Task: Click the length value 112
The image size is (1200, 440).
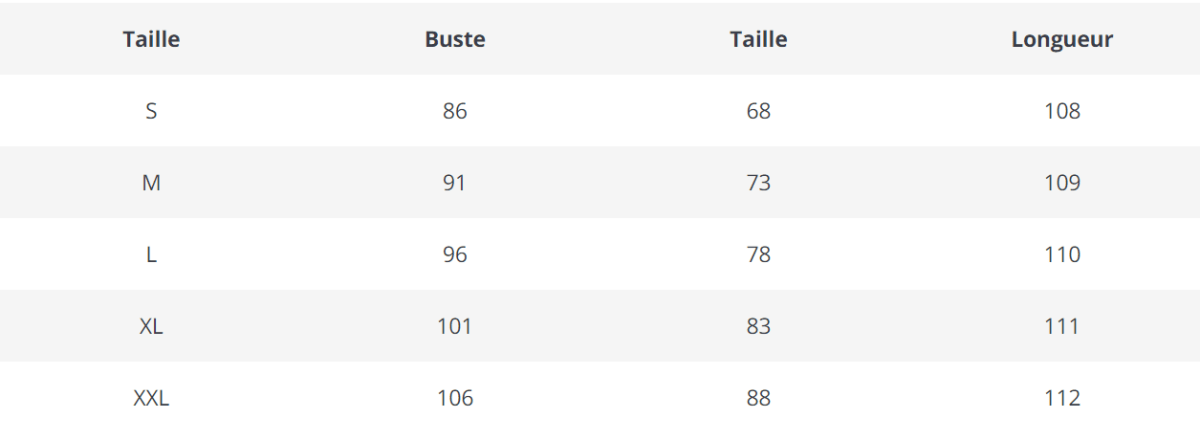Action: [1062, 398]
